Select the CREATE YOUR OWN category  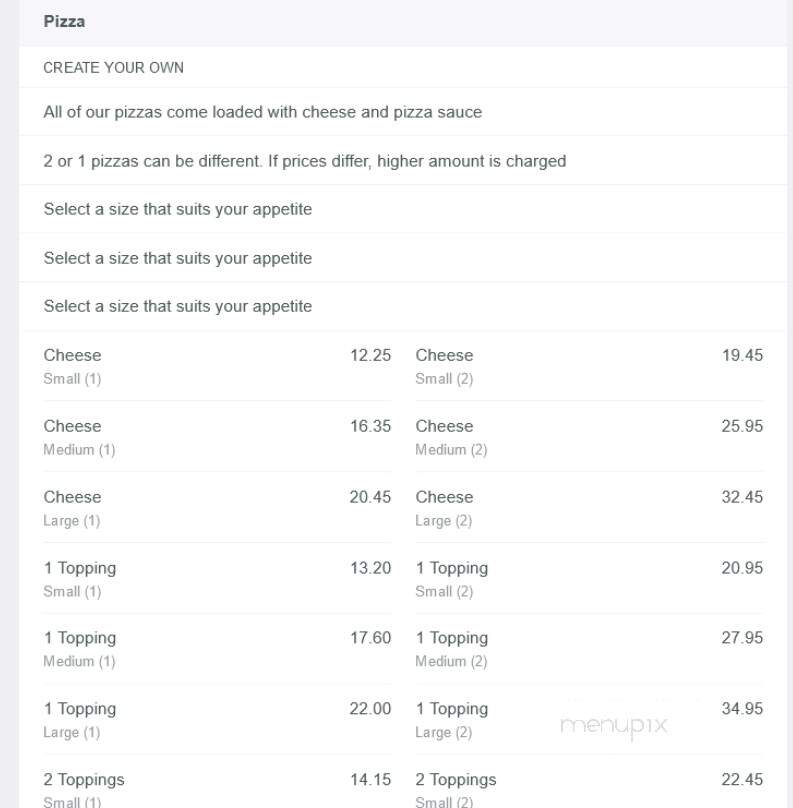113,68
